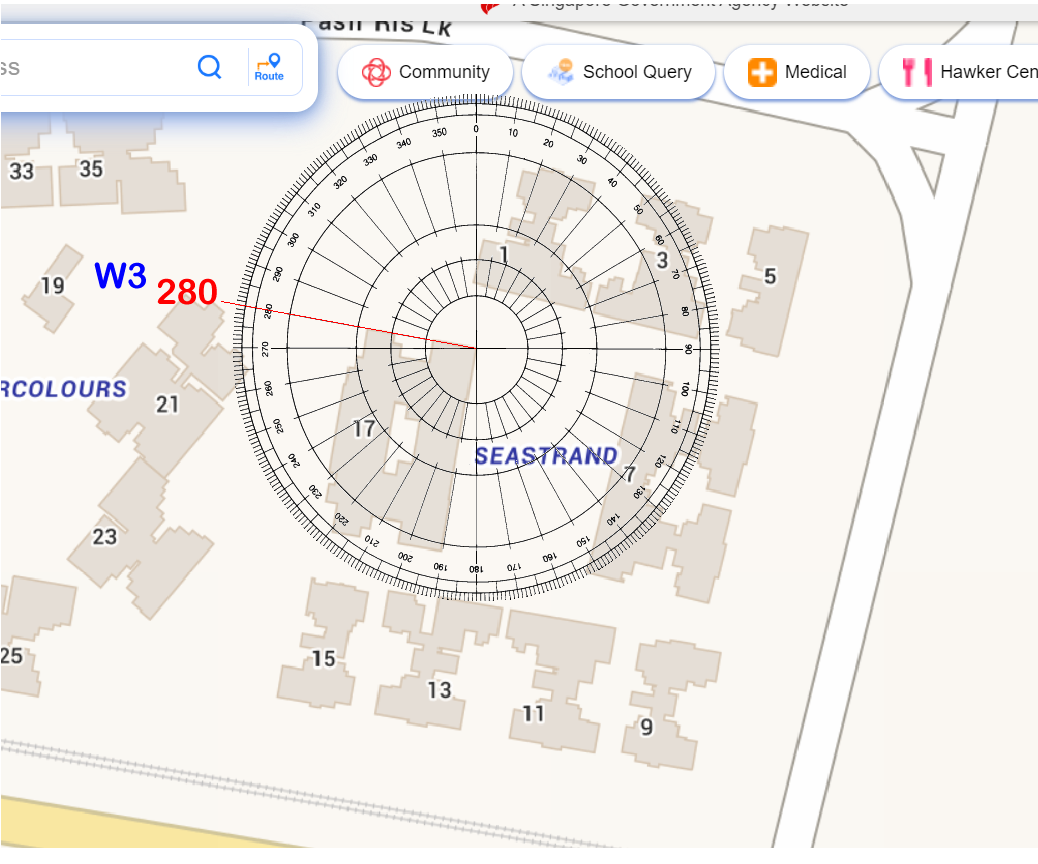
Task: Select building number 15 label
Action: coord(323,658)
